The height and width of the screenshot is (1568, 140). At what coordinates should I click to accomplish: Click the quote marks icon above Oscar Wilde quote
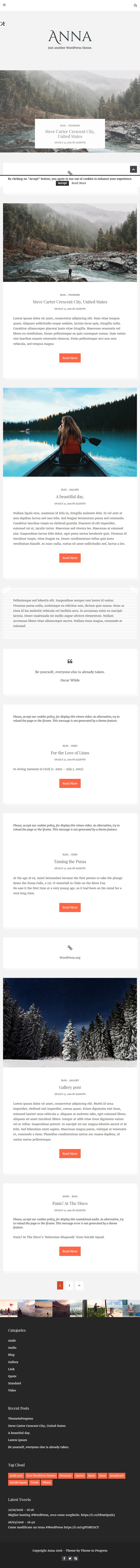point(70,661)
